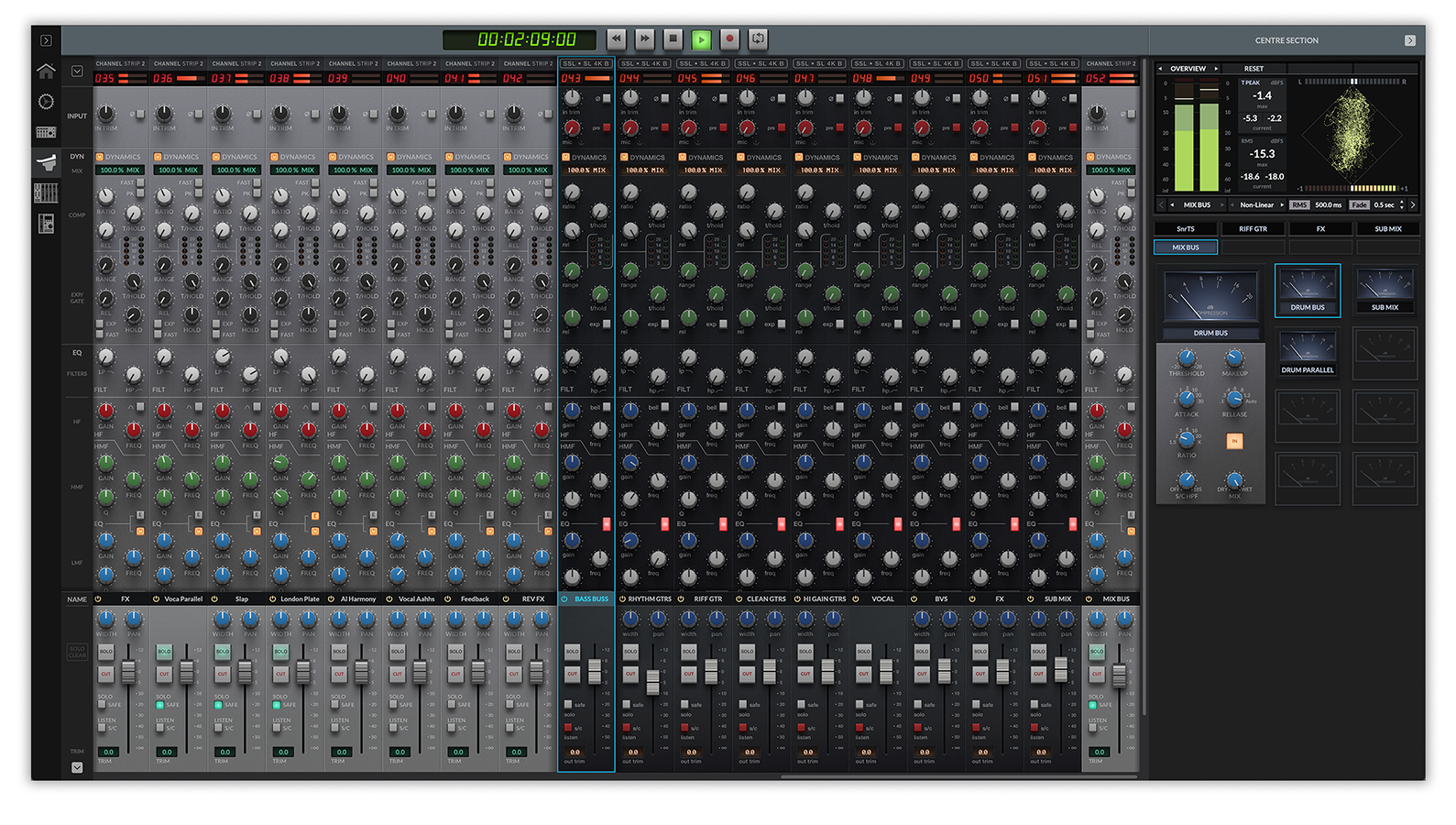Select the DRUM PARALLEL compressor meter thumbnail

coord(1308,353)
